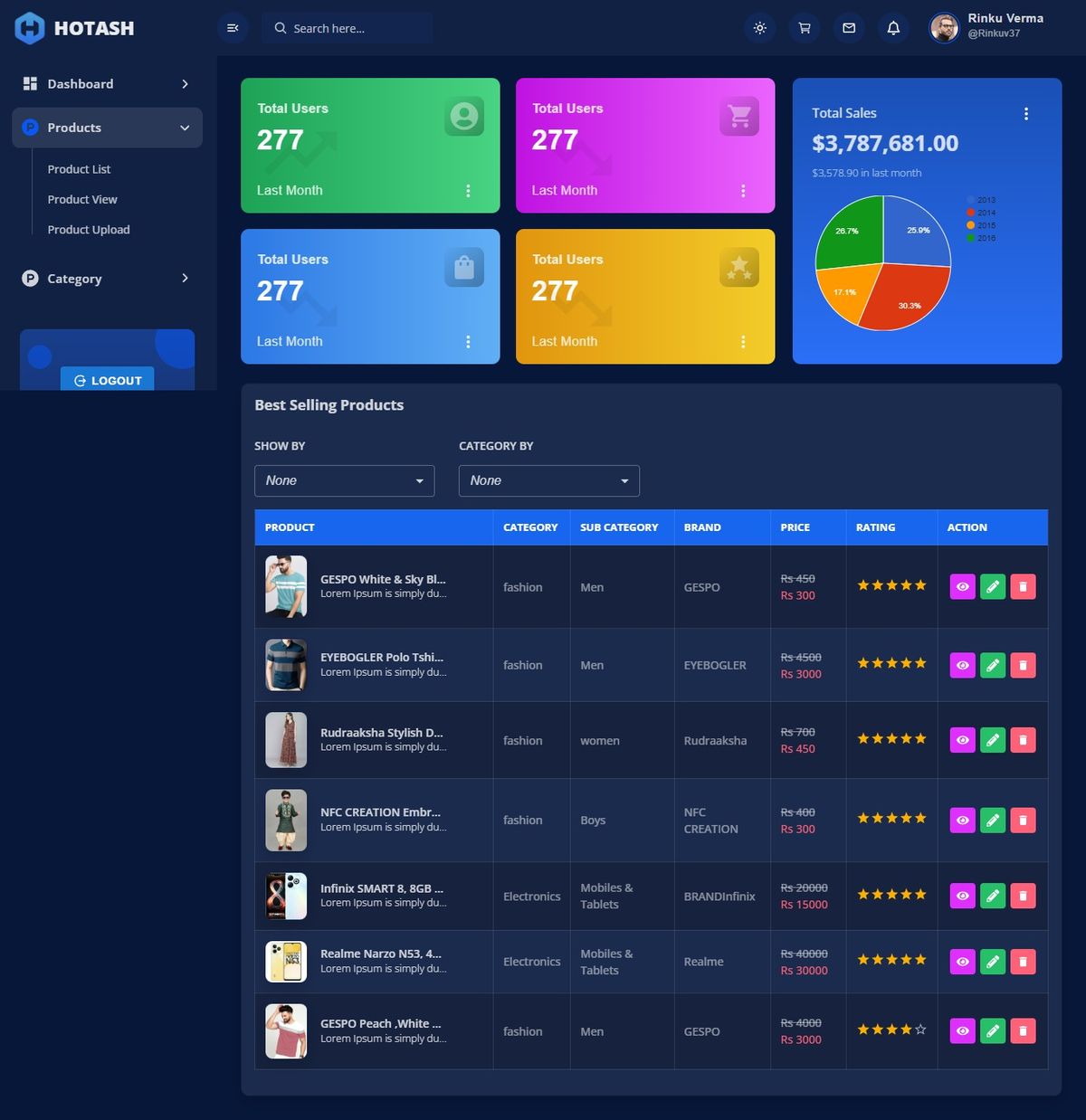Expand the Dashboard menu chevron
This screenshot has width=1086, height=1120.
pos(185,84)
